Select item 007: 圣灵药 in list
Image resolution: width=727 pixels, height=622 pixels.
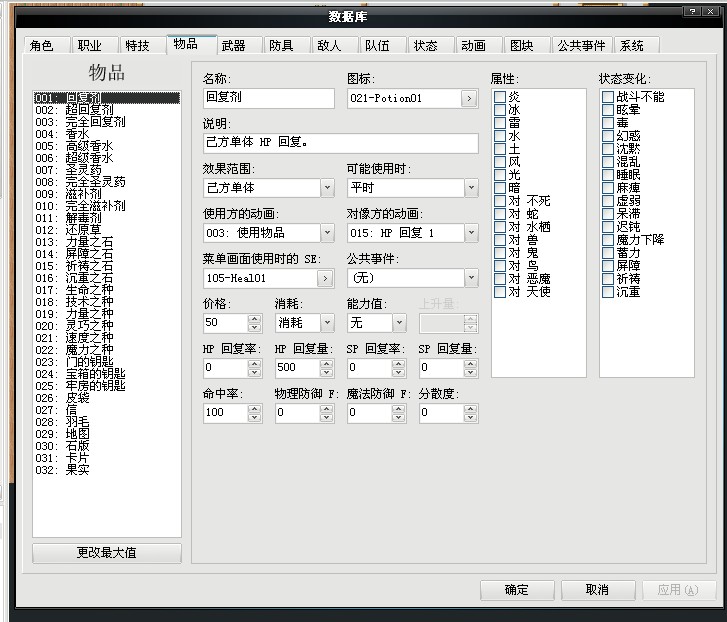pyautogui.click(x=106, y=170)
